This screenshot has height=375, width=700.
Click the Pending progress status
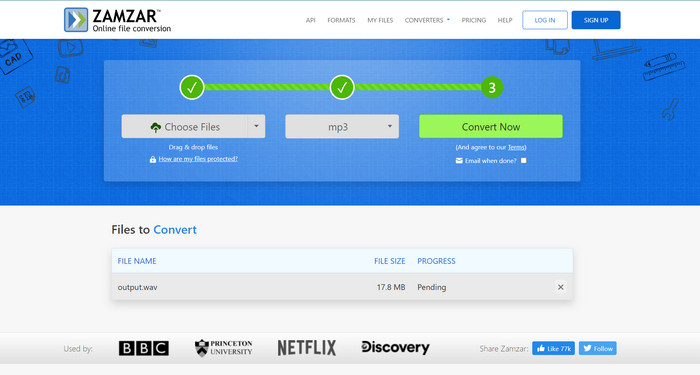click(x=432, y=287)
